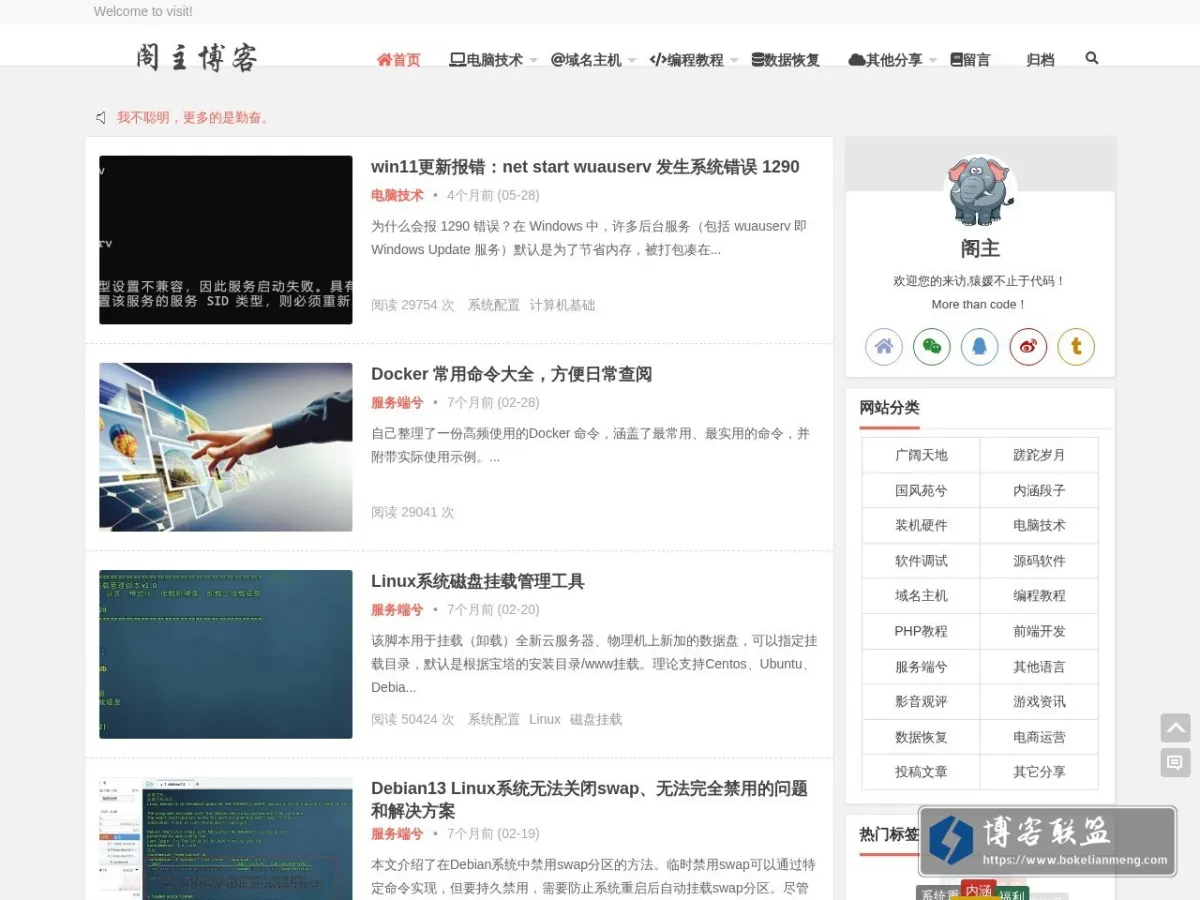
Task: Open the 留言 menu item
Action: (x=970, y=60)
